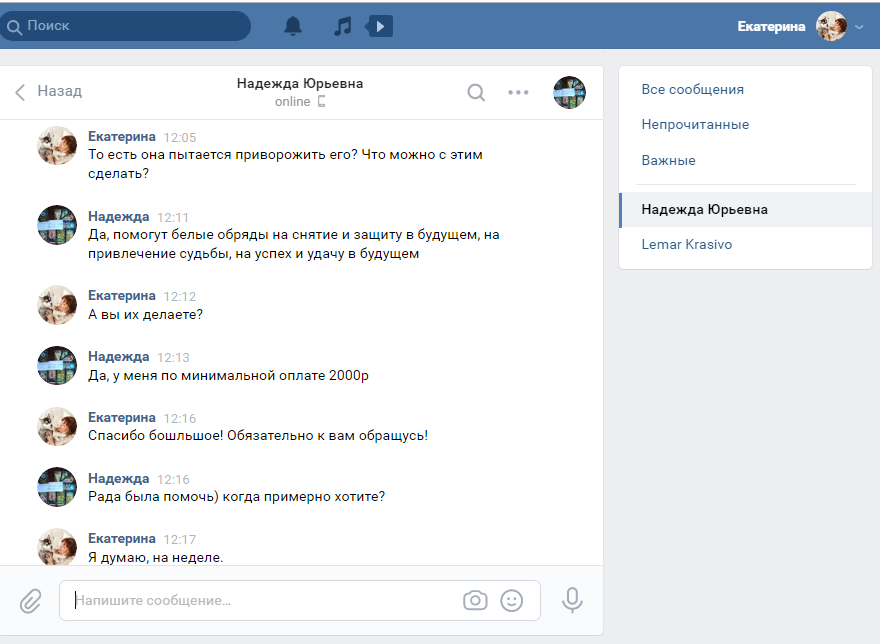
Task: Select the Непрочитанные filter
Action: coord(696,125)
